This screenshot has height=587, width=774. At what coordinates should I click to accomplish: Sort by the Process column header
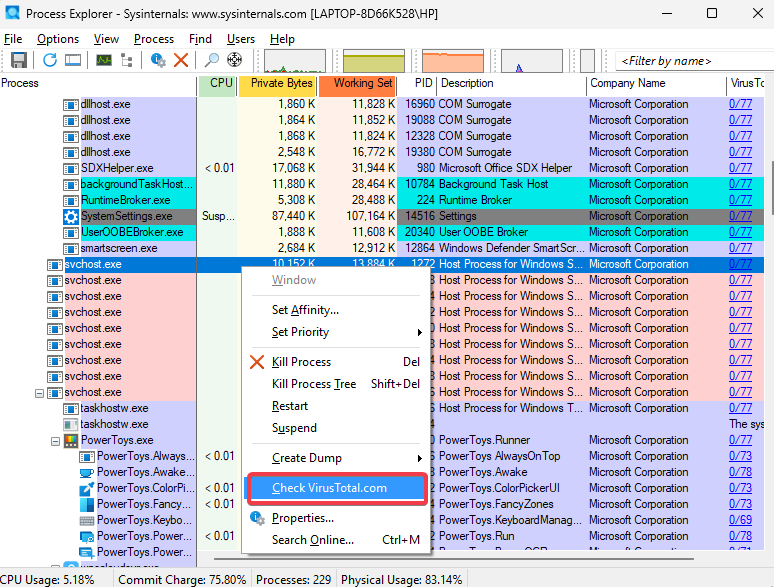[98, 84]
